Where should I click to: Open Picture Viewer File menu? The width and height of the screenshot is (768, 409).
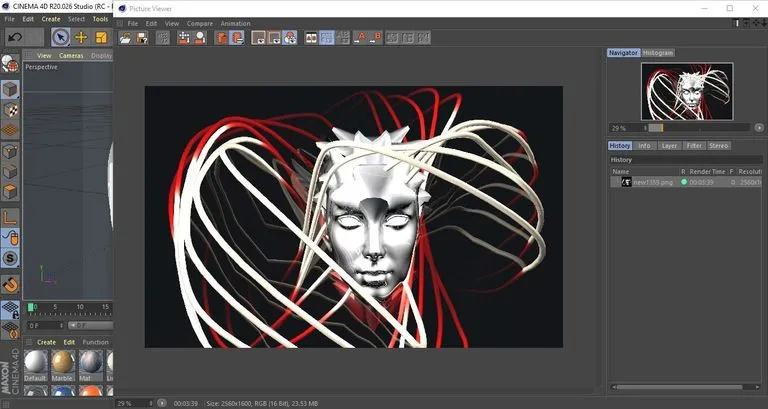pos(133,24)
